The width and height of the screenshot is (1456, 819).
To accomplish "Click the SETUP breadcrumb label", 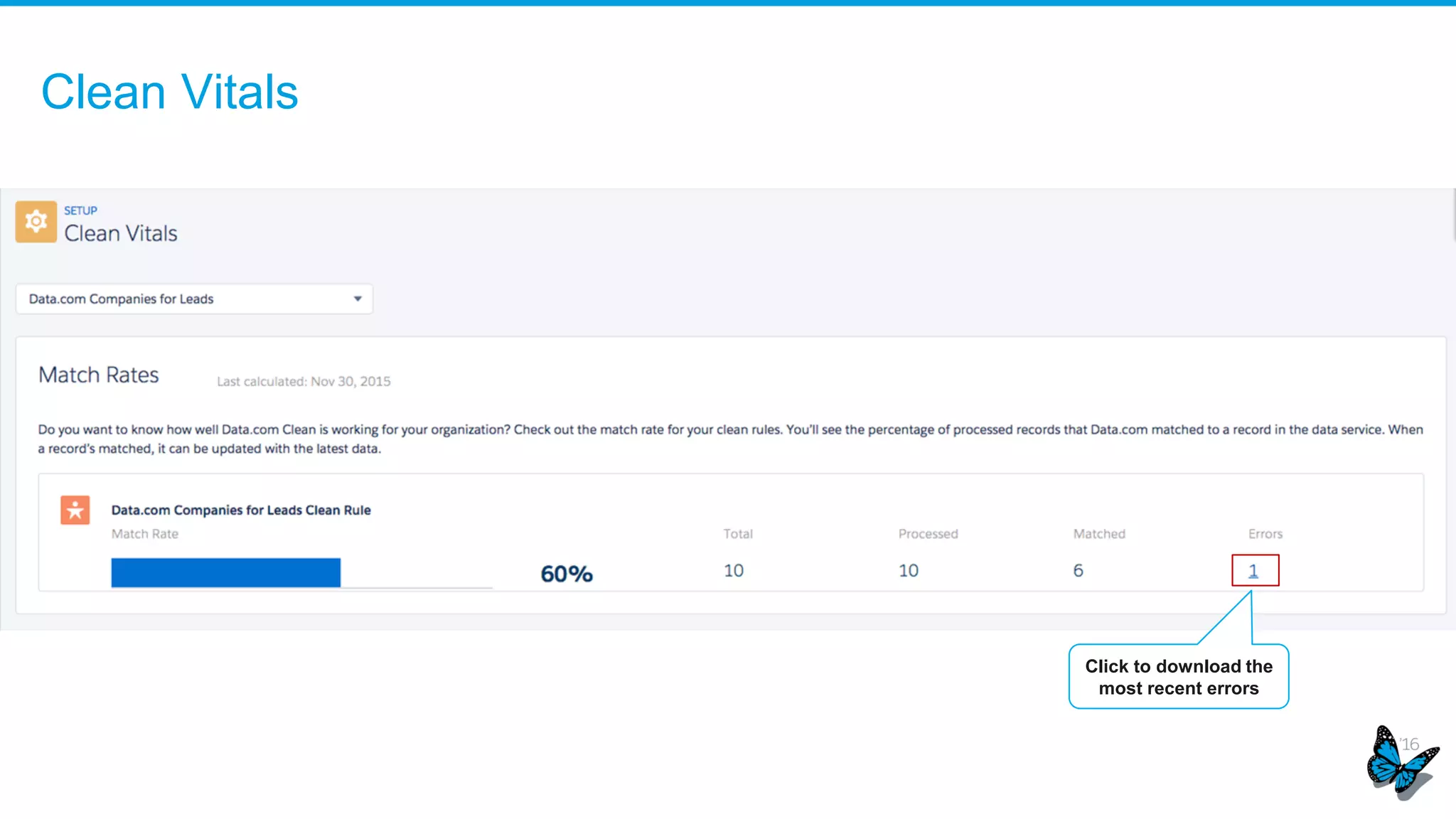I will tap(80, 210).
